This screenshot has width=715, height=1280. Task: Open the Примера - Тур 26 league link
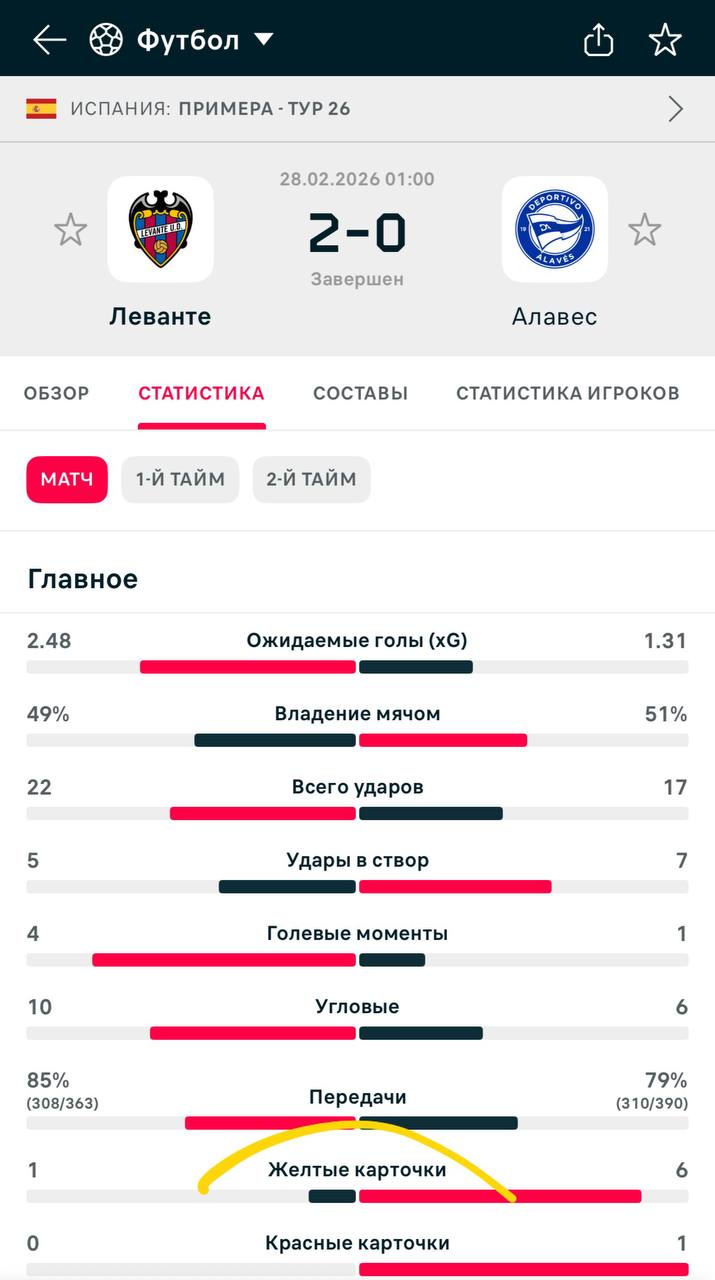(x=264, y=108)
